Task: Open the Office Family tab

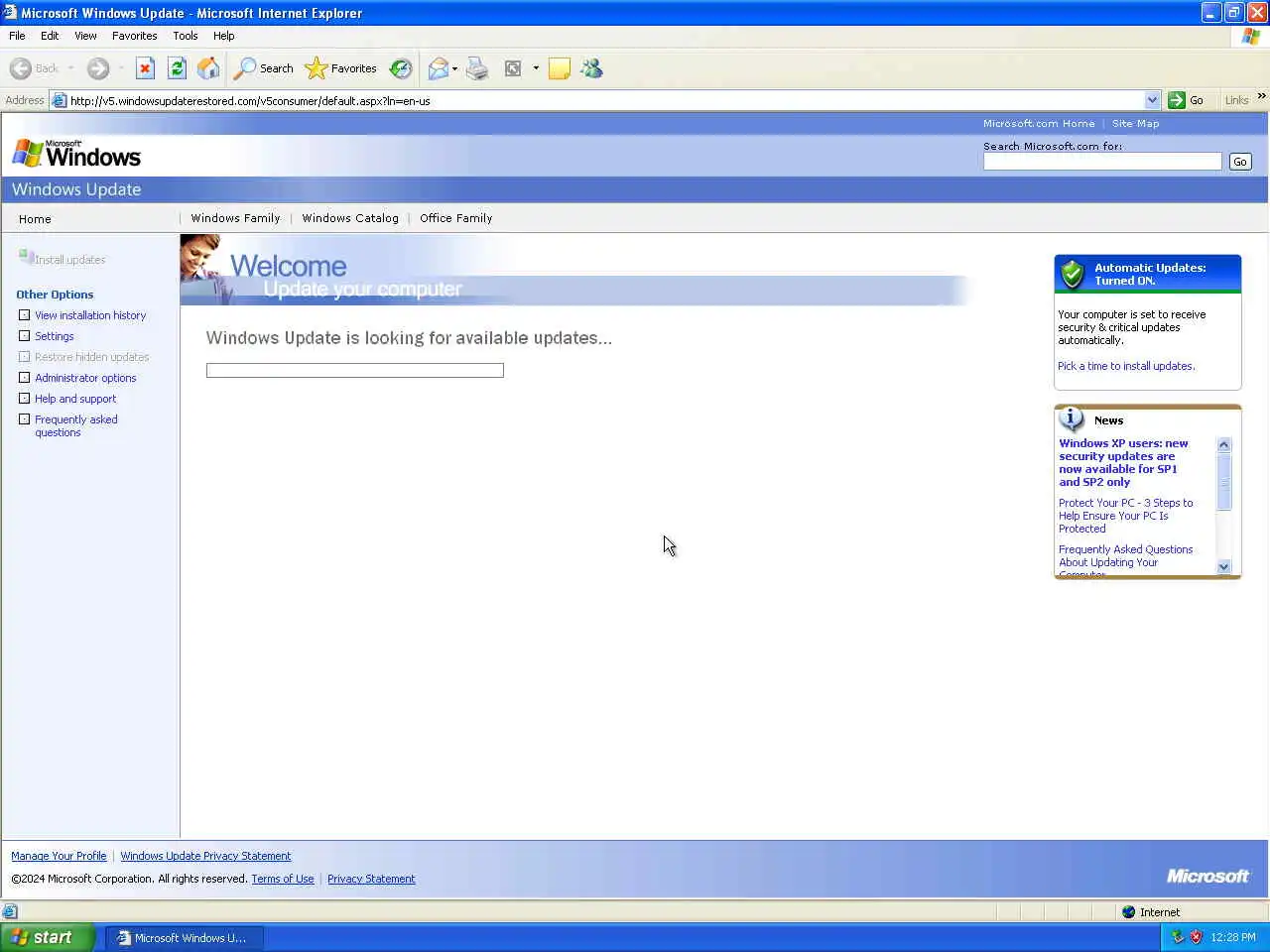Action: [x=455, y=218]
